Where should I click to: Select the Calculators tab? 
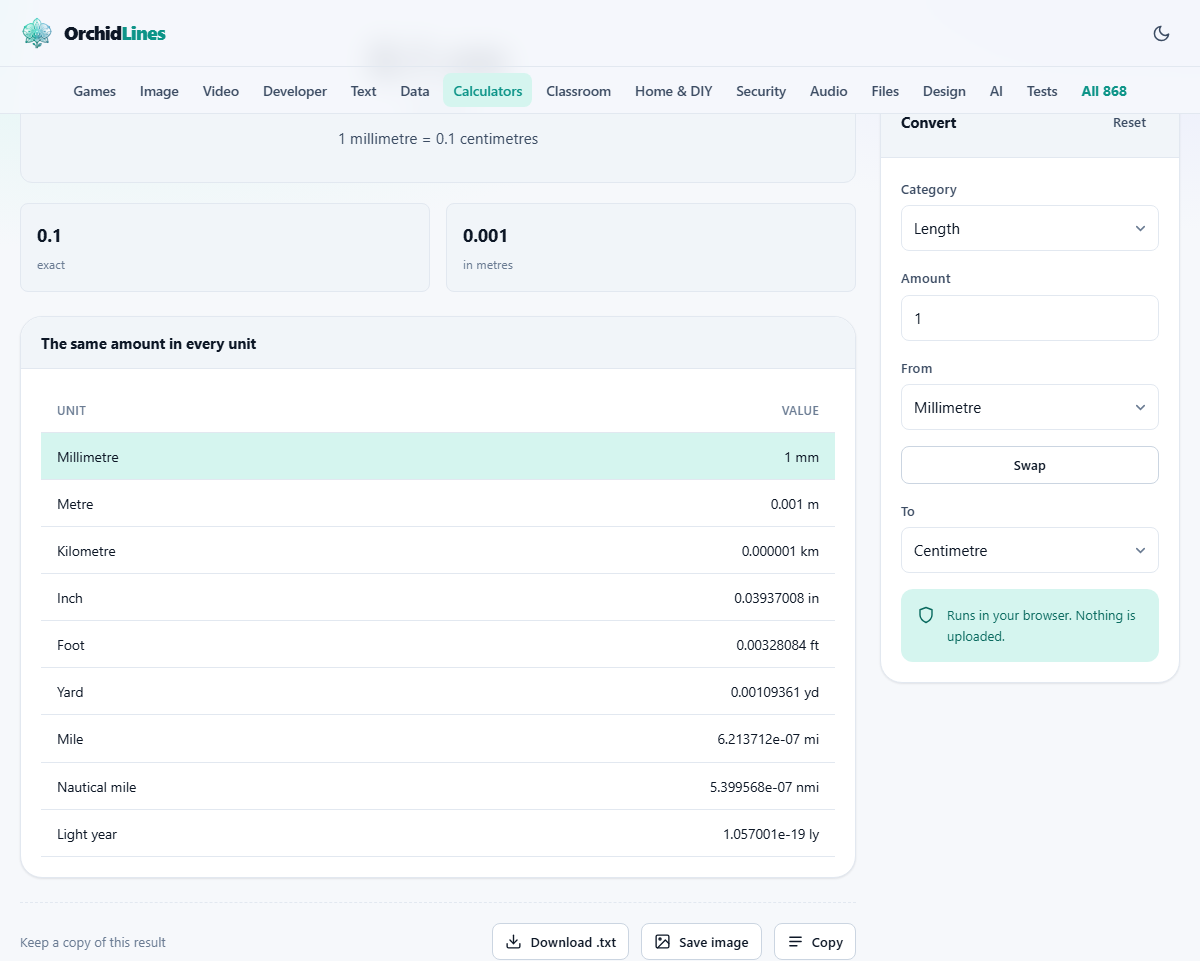tap(488, 91)
